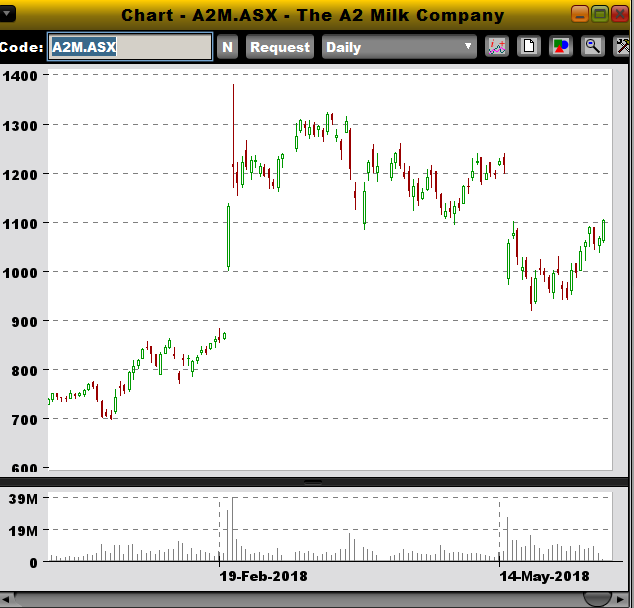634x608 pixels.
Task: Close the chart window
Action: 619,15
